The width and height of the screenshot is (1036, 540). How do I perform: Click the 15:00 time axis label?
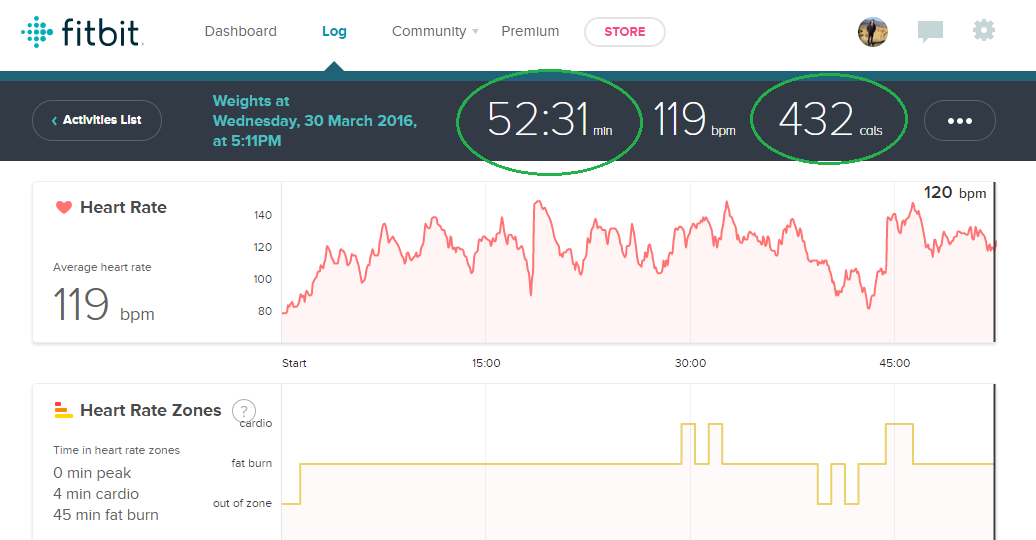pos(486,363)
